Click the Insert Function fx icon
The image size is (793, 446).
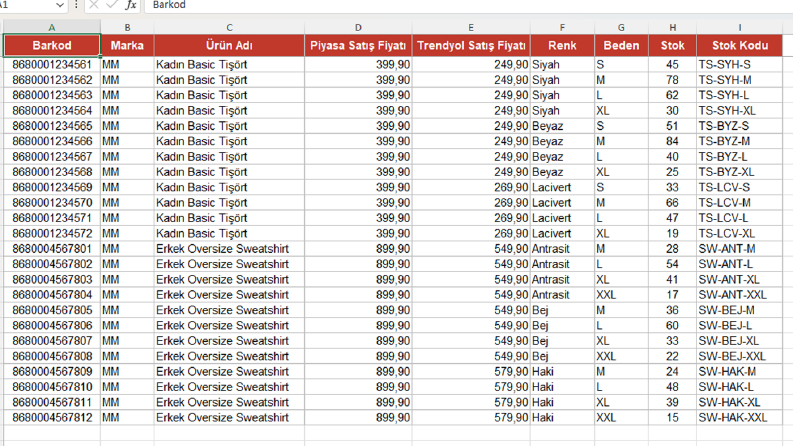[131, 5]
